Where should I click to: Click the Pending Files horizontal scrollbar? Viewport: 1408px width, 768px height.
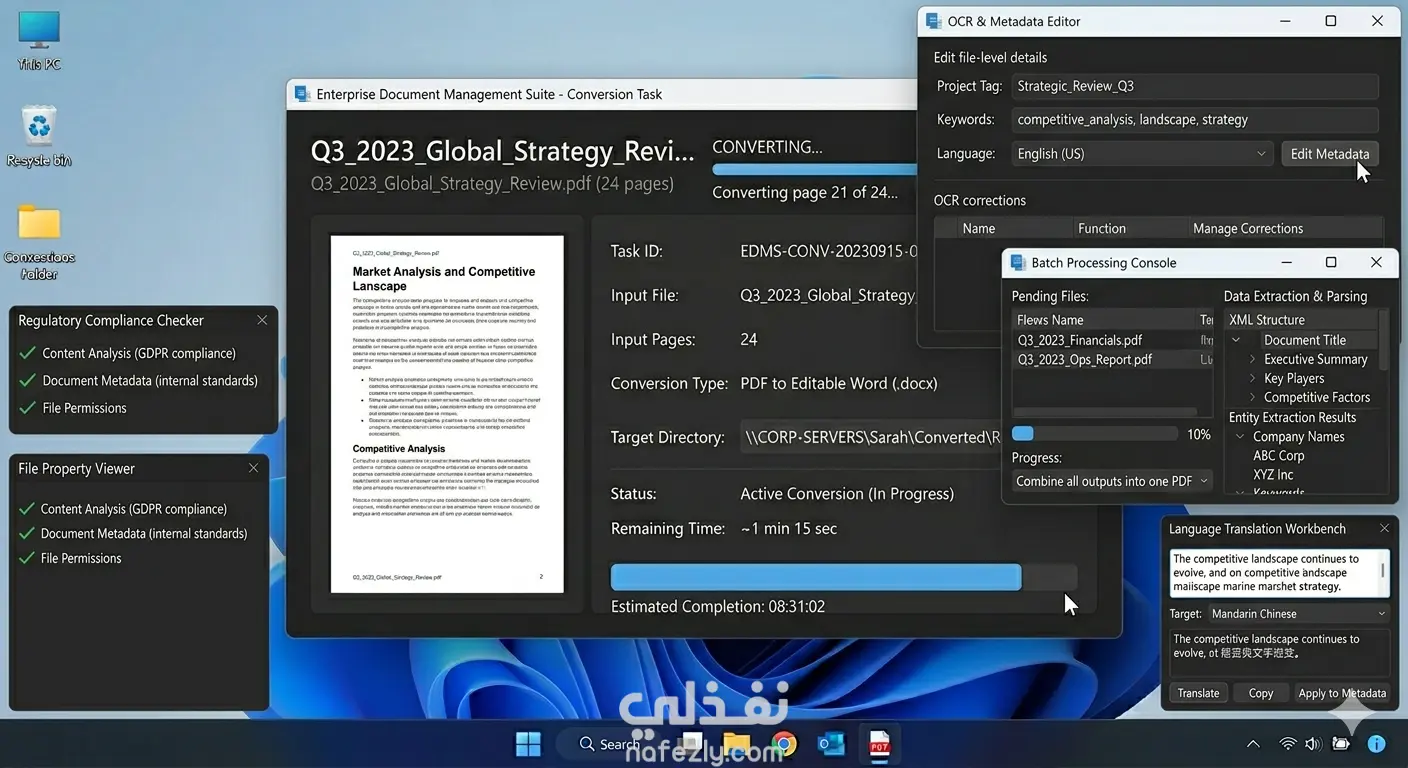(x=1104, y=411)
